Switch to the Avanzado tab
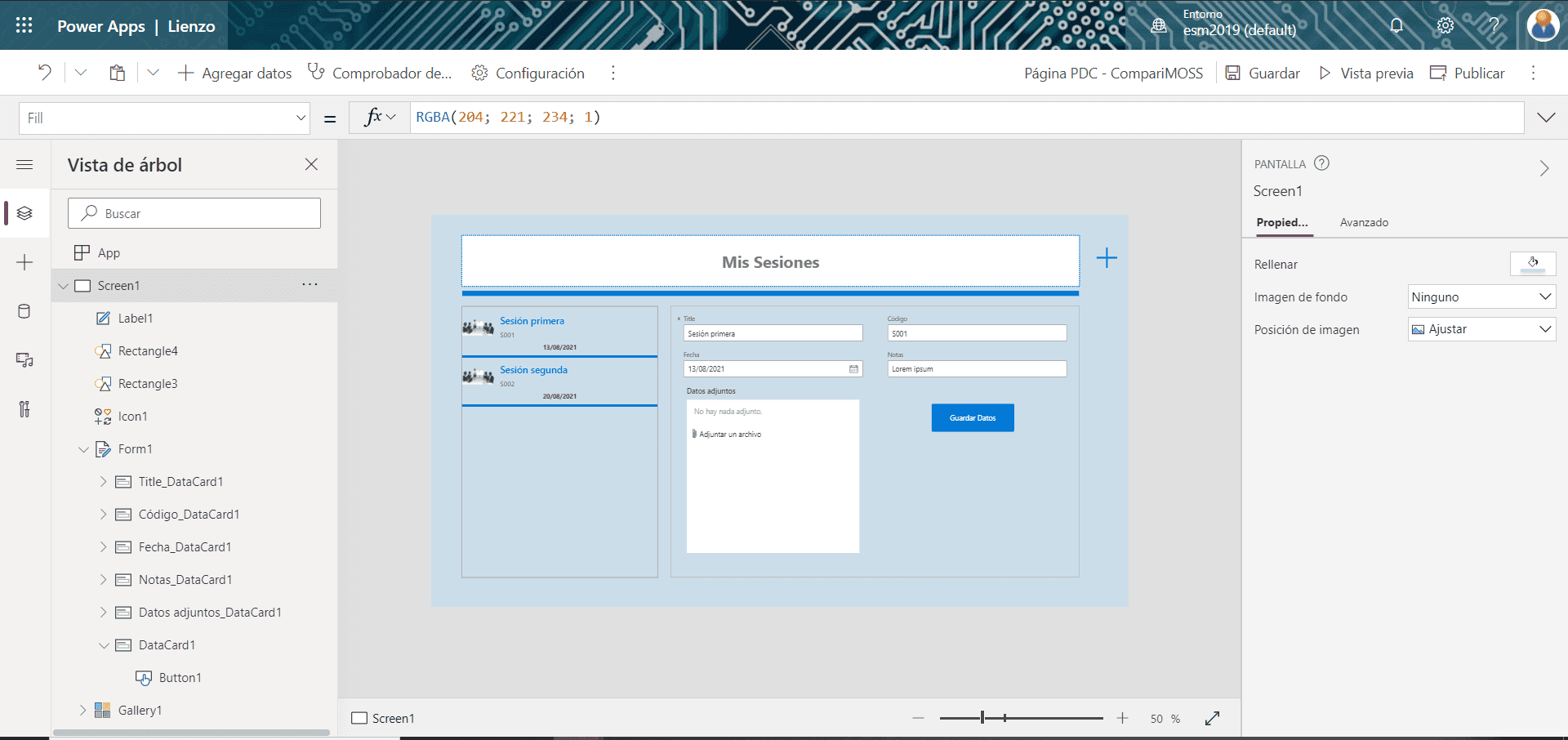Viewport: 1568px width, 740px height. coord(1364,222)
